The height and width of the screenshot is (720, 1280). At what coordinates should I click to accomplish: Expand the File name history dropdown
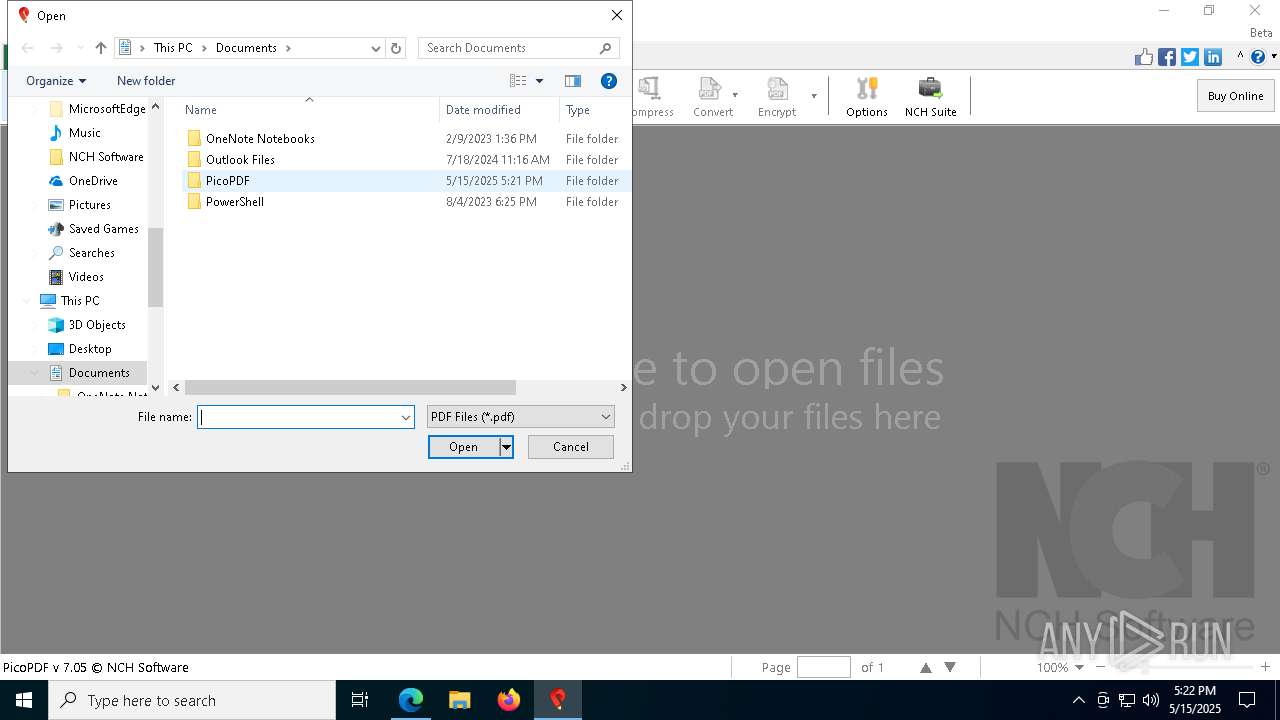(x=406, y=417)
